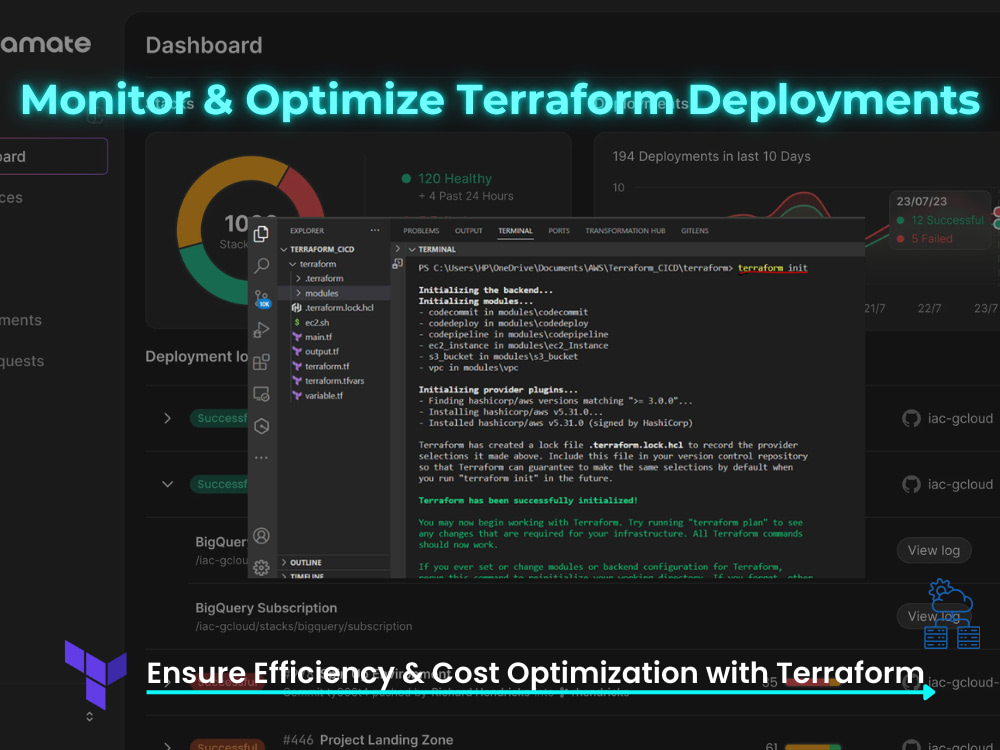The height and width of the screenshot is (750, 1000).
Task: Open the Accounts icon in VS Code
Action: [x=261, y=536]
